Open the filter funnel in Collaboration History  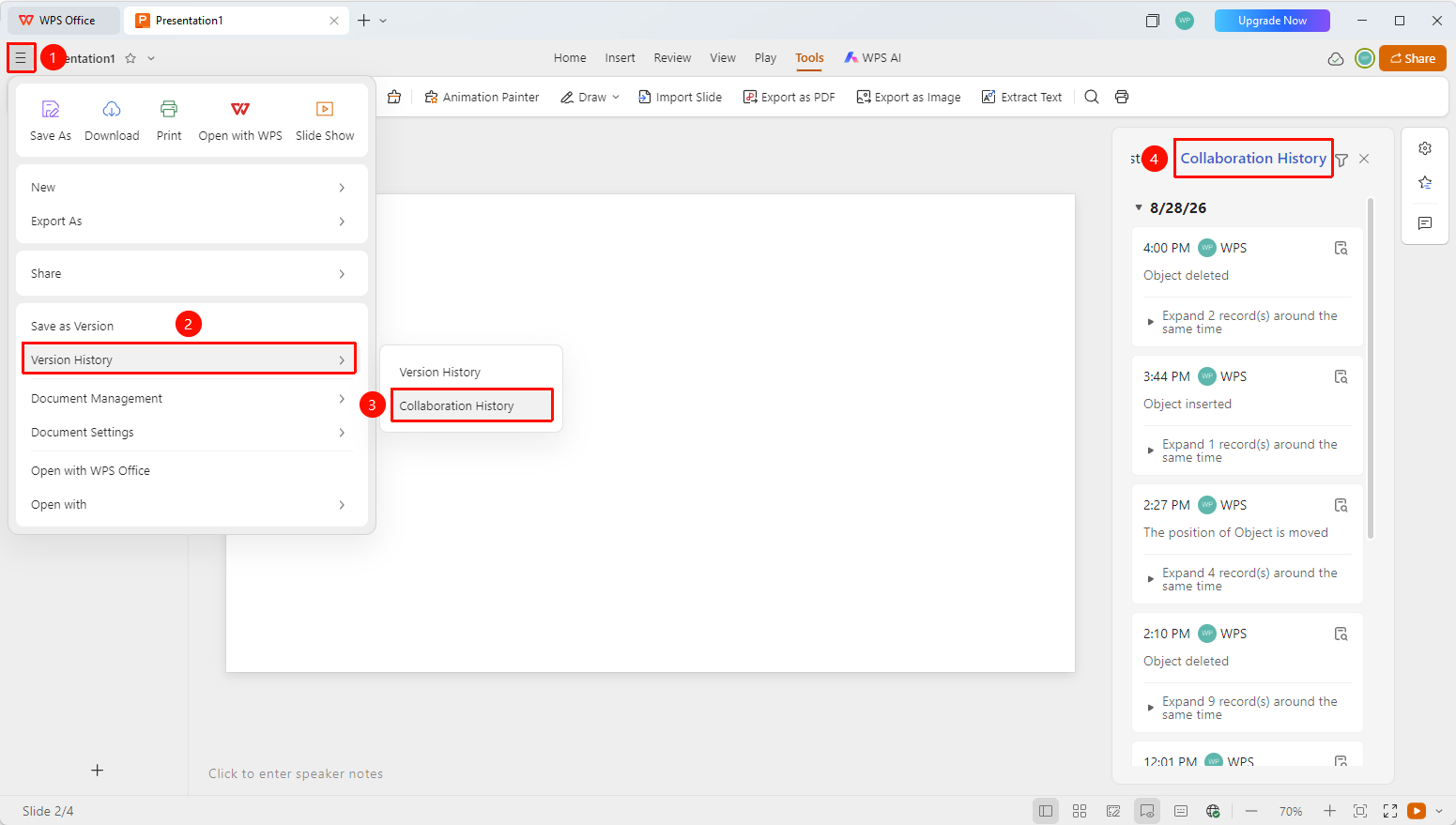1341,160
